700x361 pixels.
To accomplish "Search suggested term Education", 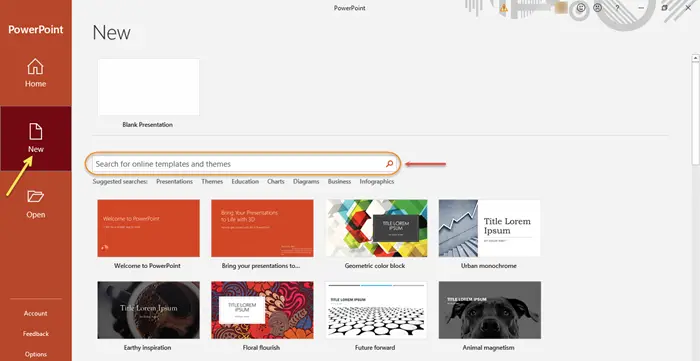I will [x=245, y=182].
